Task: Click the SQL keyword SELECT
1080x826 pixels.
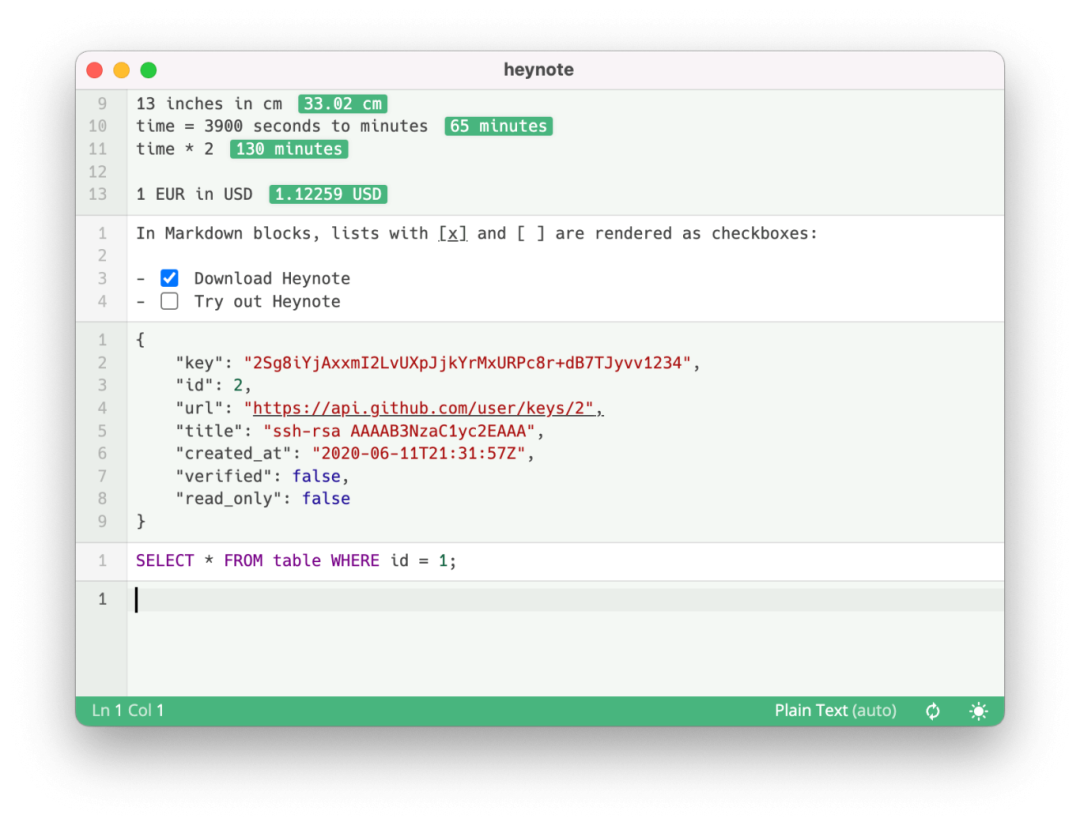Action: 165,561
